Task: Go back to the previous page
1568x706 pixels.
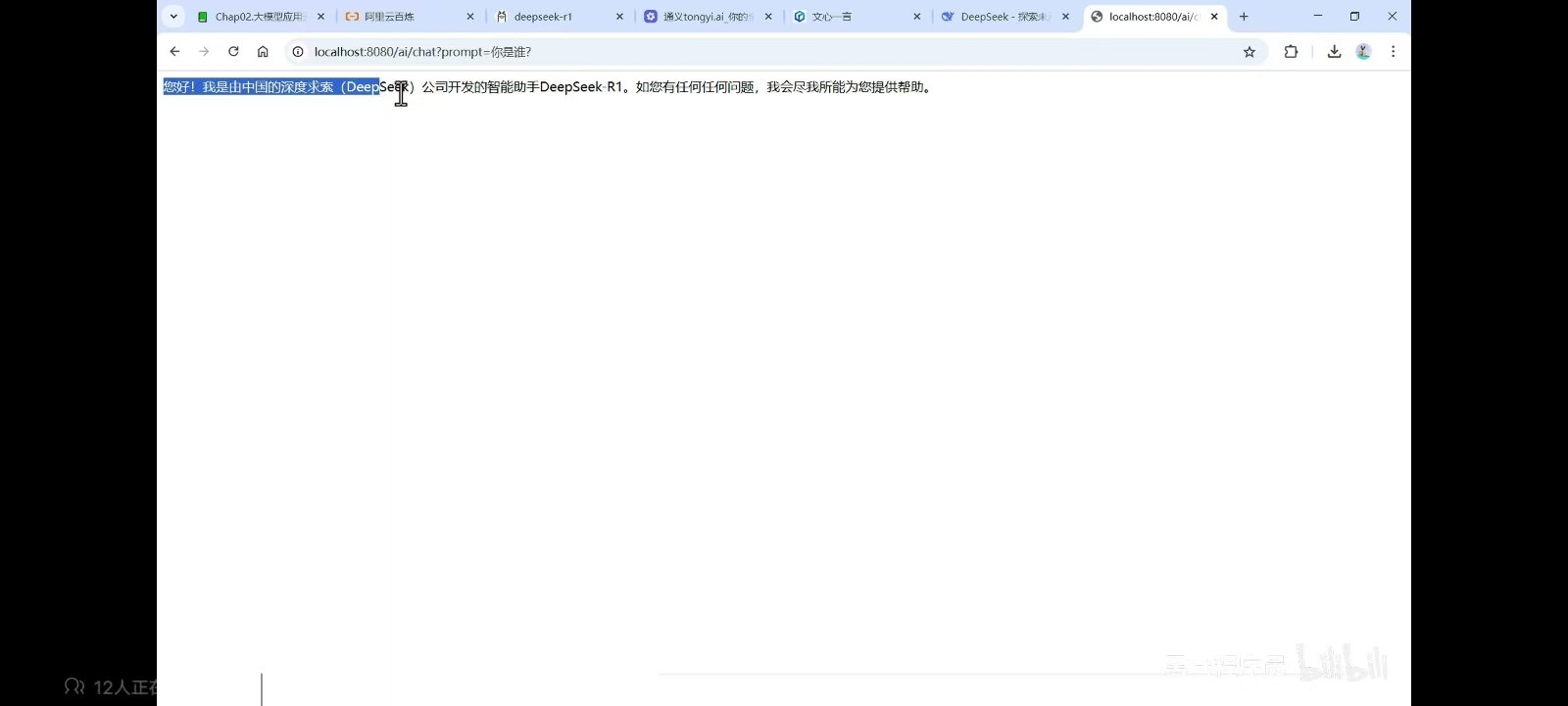Action: 174,52
